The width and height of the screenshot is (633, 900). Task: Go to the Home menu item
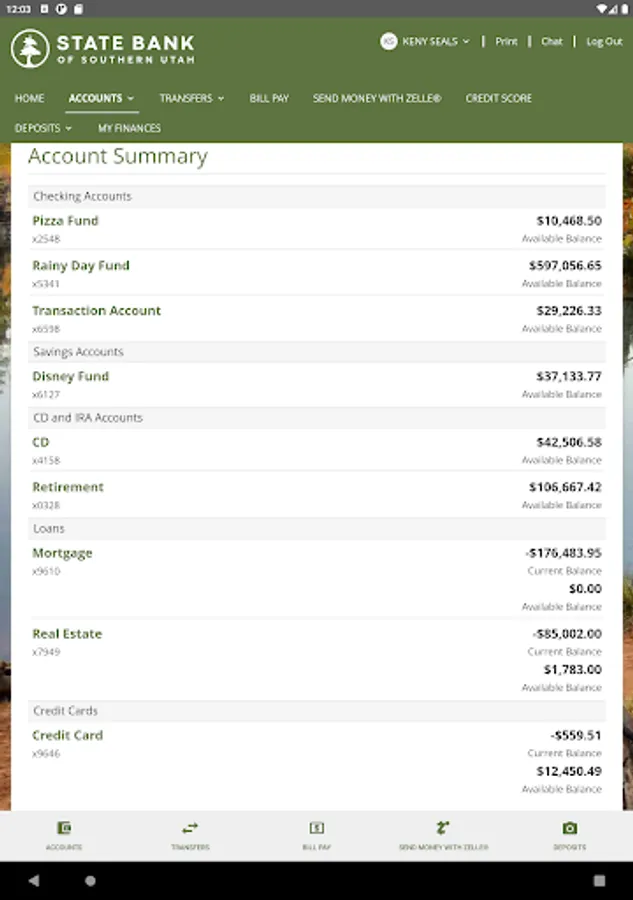29,98
